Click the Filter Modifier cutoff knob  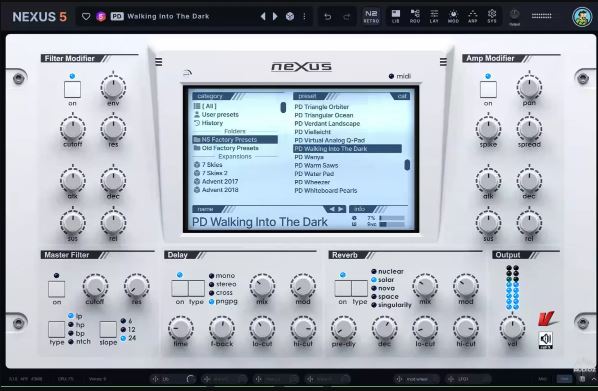coord(72,129)
